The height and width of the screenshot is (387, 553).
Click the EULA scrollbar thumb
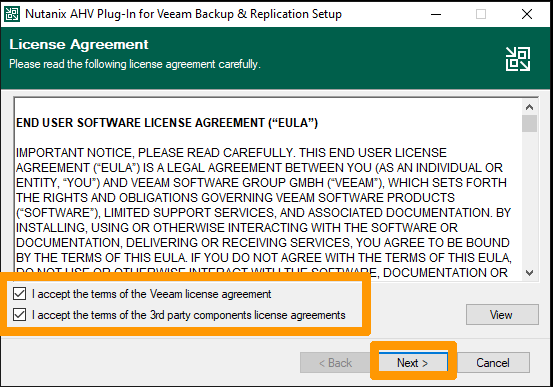click(x=529, y=123)
